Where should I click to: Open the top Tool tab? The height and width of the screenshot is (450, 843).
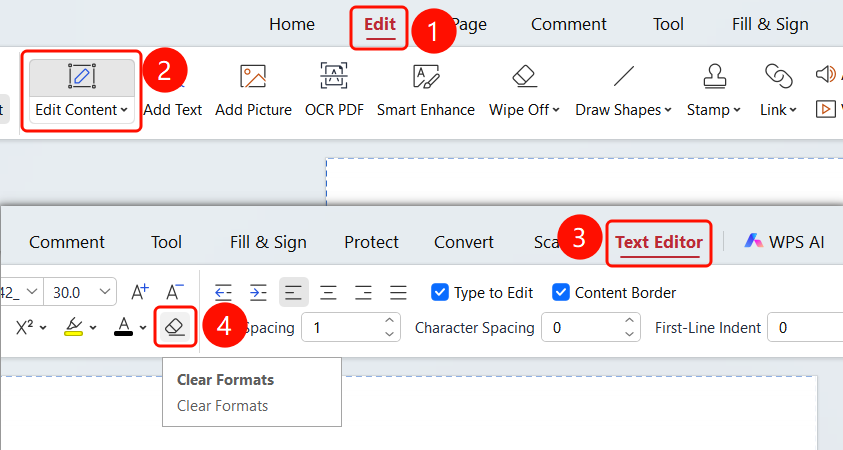(x=668, y=25)
